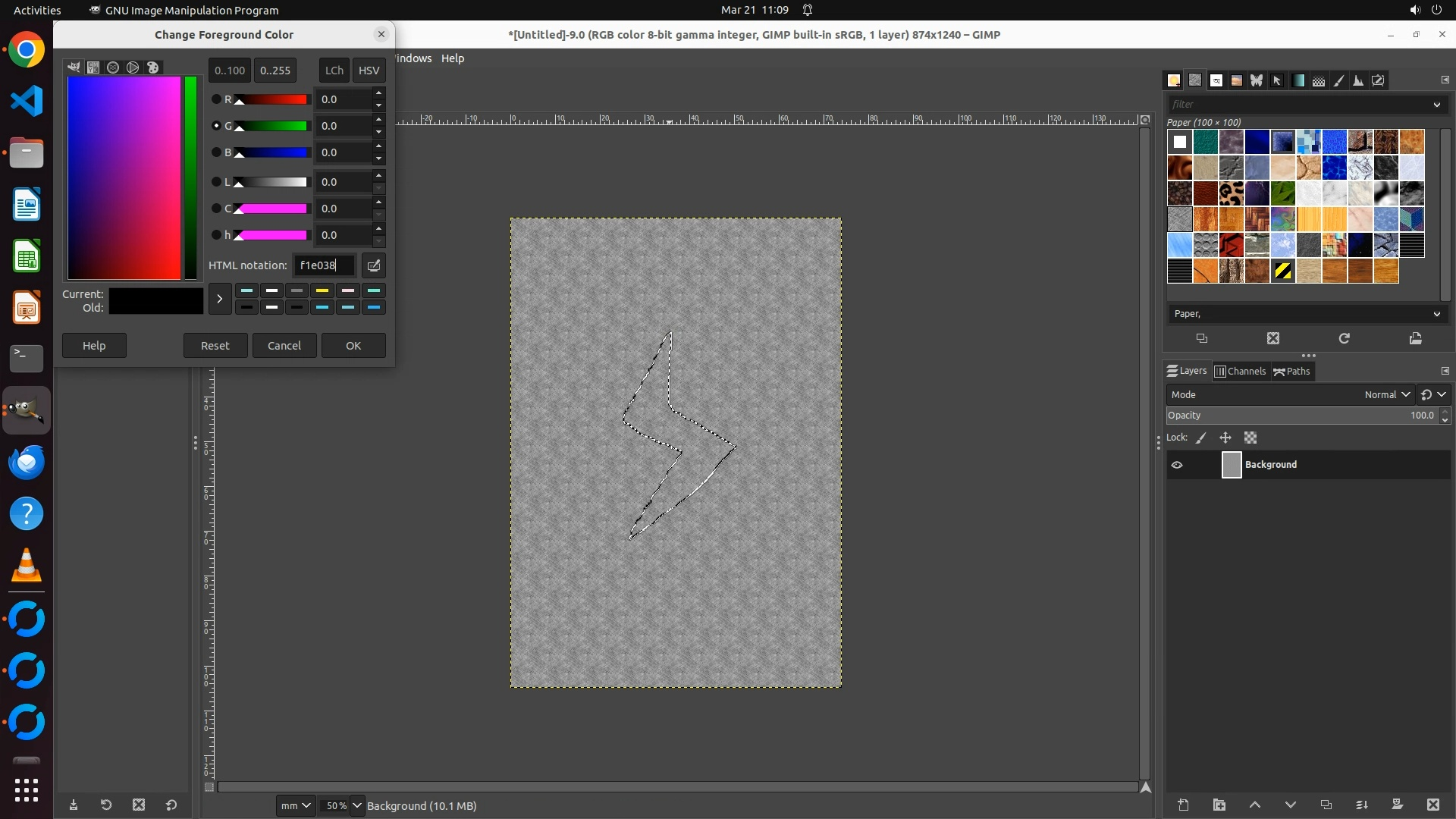1456x819 pixels.
Task: Delete the layer using the X icon
Action: [1432, 805]
